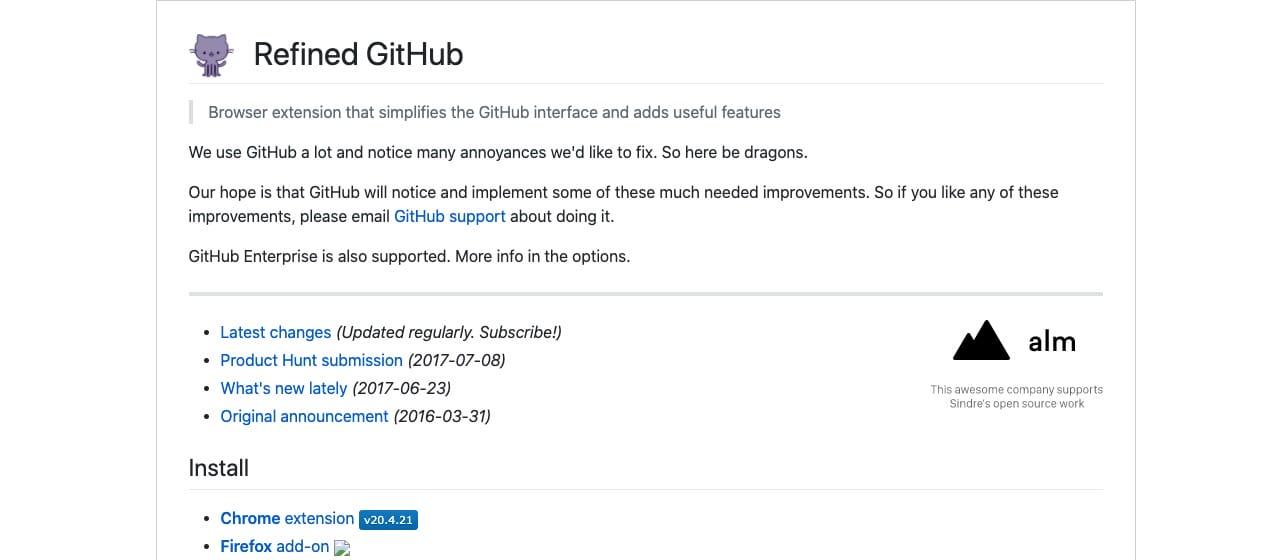Image resolution: width=1280 pixels, height=560 pixels.
Task: Click the Refined GitHub page heading
Action: [x=358, y=54]
